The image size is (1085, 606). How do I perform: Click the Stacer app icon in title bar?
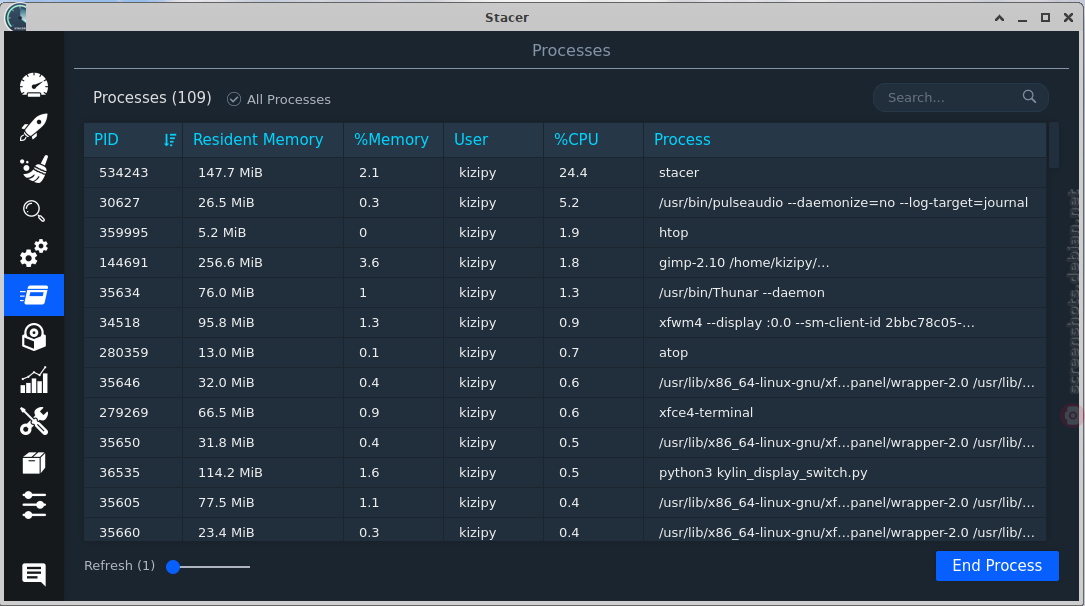click(15, 17)
